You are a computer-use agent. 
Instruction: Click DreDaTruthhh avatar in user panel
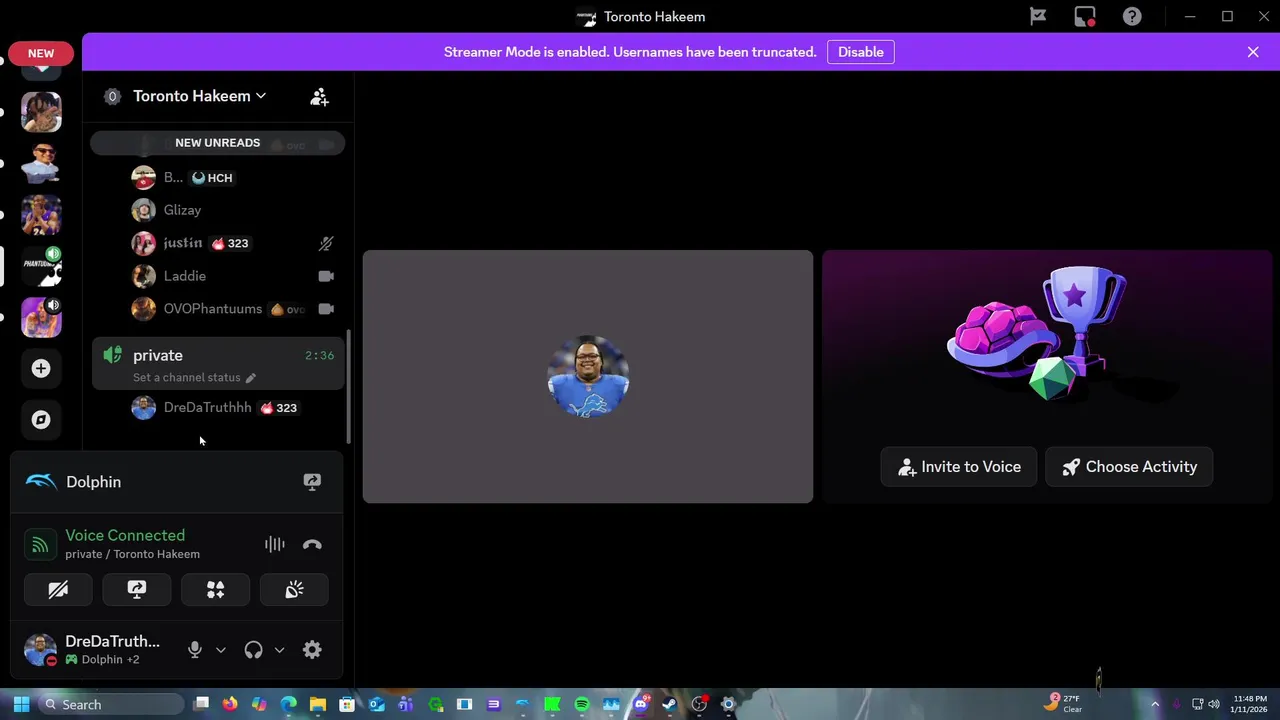tap(40, 650)
